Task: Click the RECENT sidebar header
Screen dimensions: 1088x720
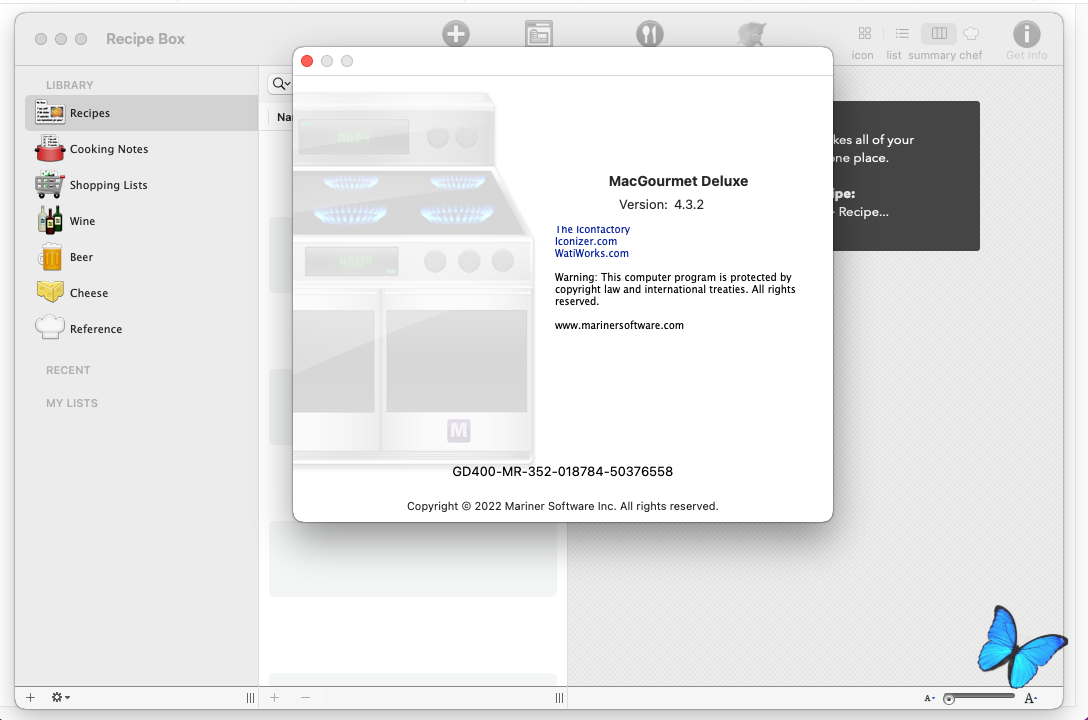Action: tap(68, 370)
